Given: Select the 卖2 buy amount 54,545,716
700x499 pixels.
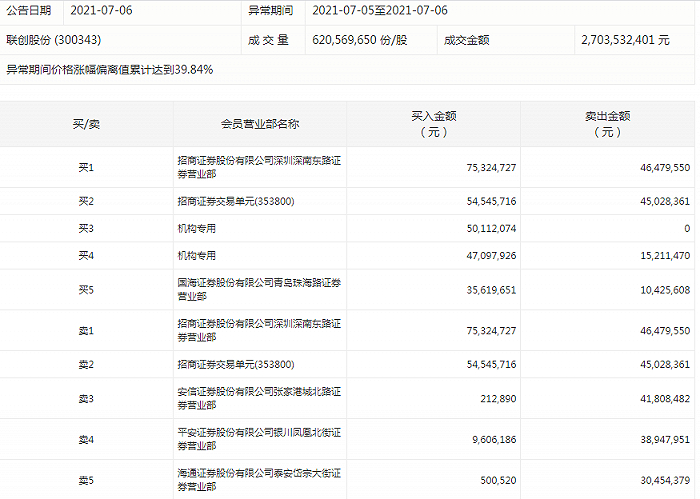Looking at the screenshot, I should (x=491, y=365).
